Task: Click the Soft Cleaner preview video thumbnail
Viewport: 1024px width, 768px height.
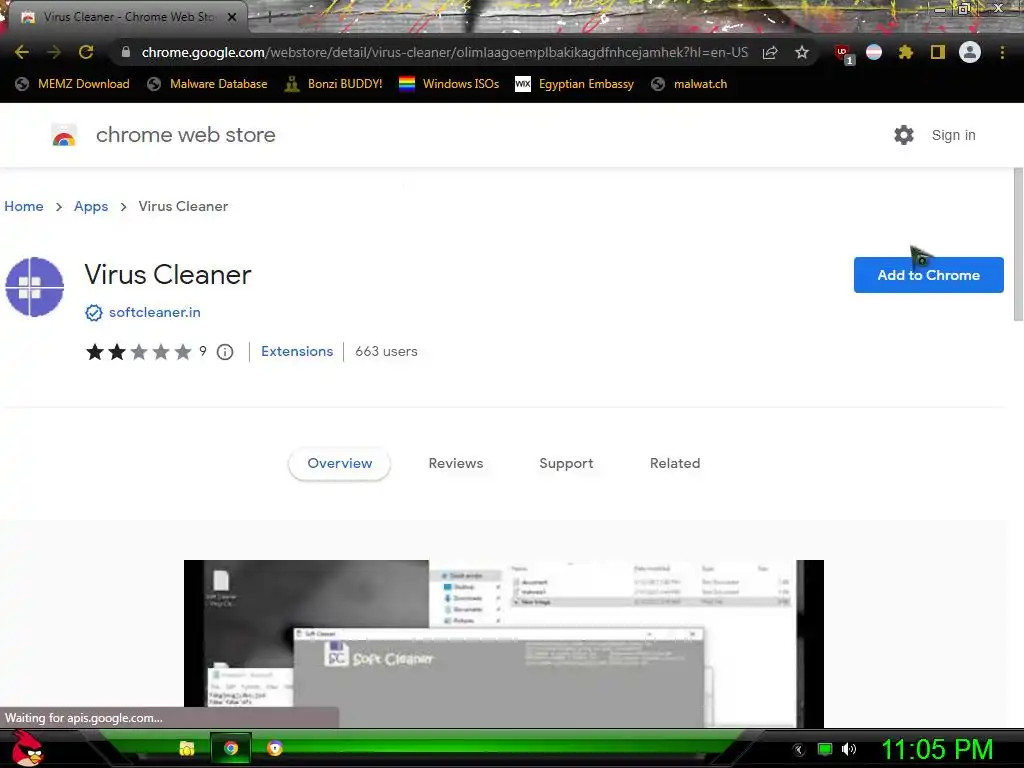Action: click(x=504, y=643)
